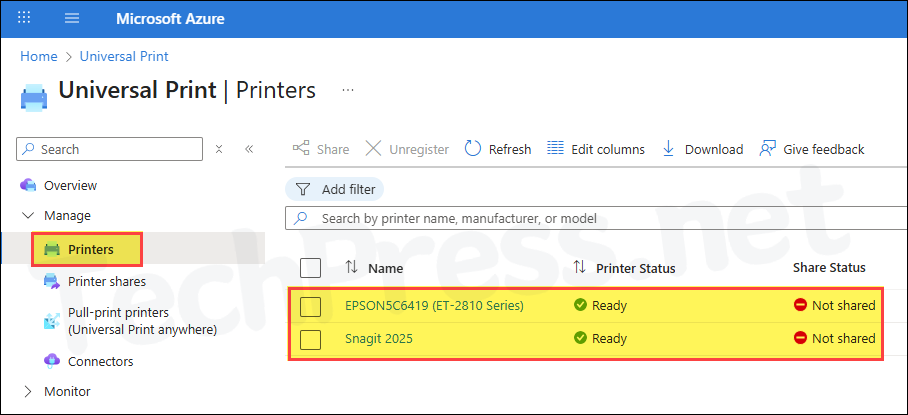Toggle the select-all printers checkbox
The height and width of the screenshot is (415, 908).
click(x=310, y=268)
